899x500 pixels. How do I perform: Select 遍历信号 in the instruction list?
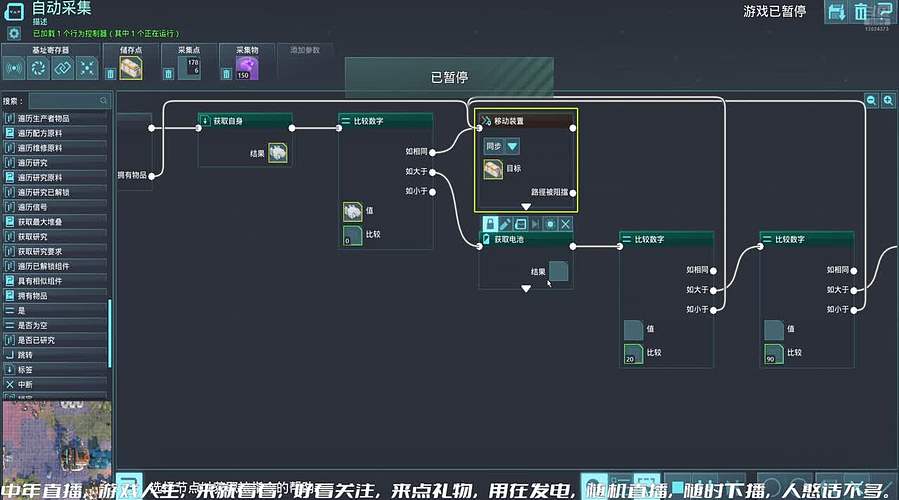point(44,207)
